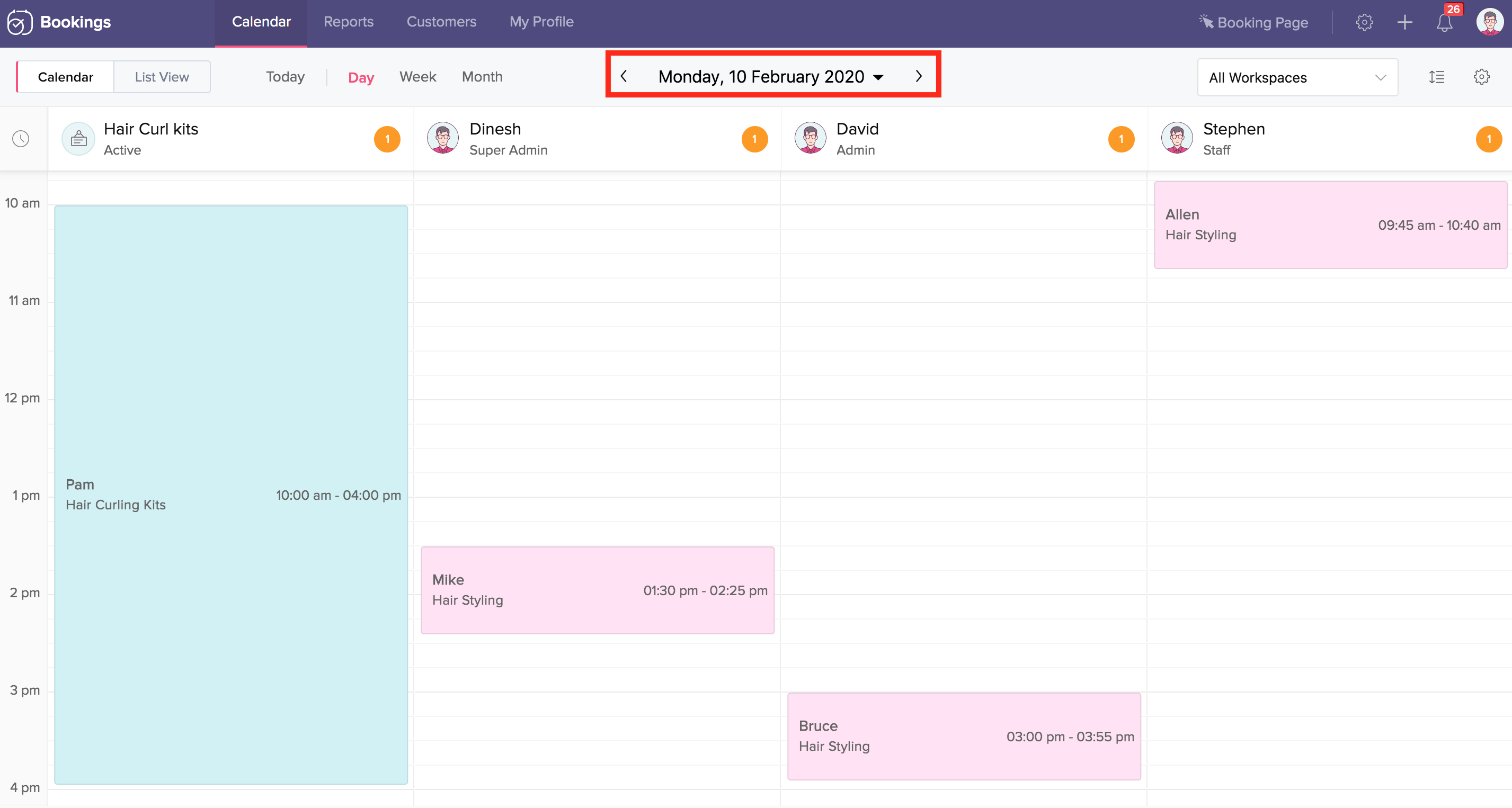This screenshot has width=1512, height=808.
Task: Open settings gear in top navigation bar
Action: pos(1364,23)
